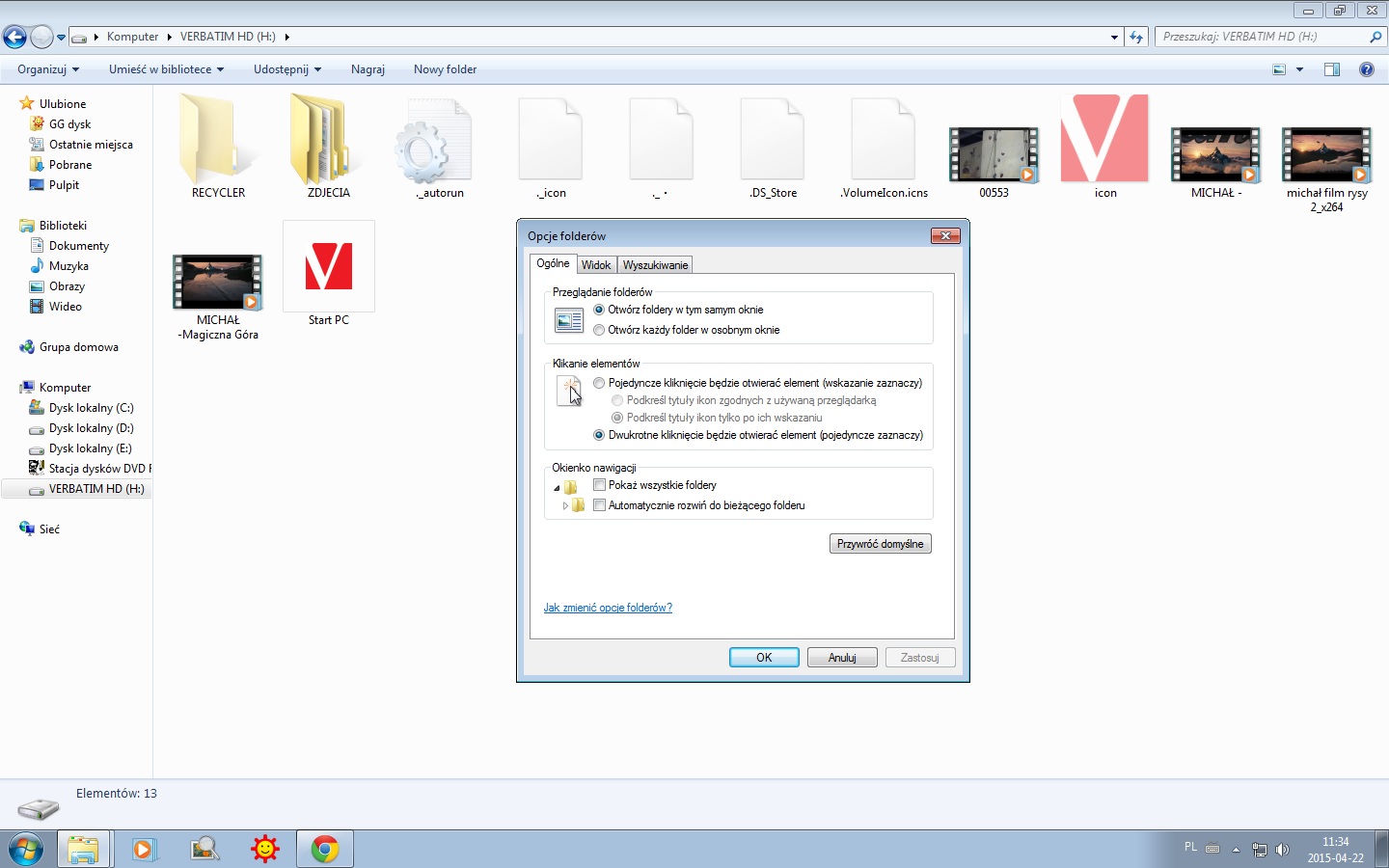Image resolution: width=1389 pixels, height=868 pixels.
Task: Check 'Automatycznie rozwiń do bieżącego folderu'
Action: click(599, 505)
